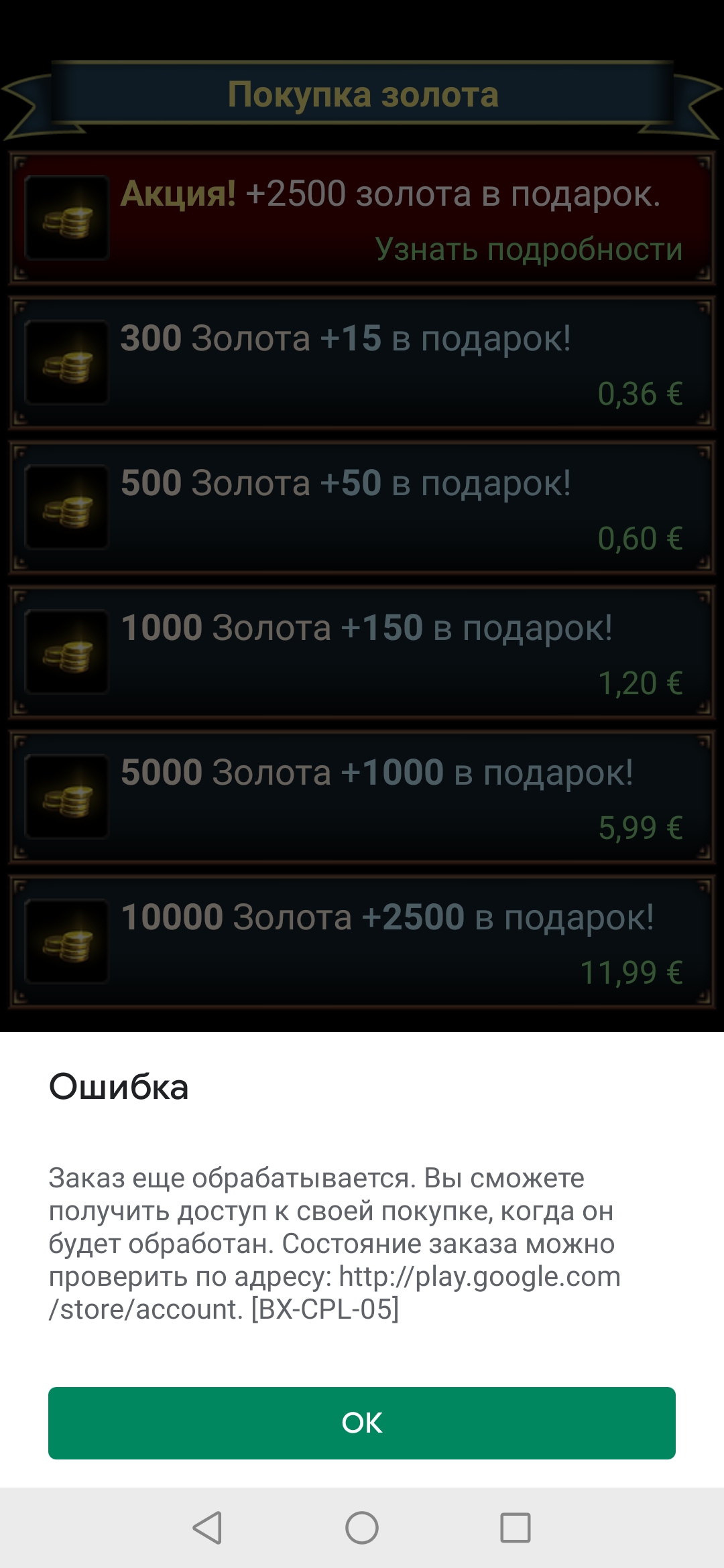This screenshot has height=1568, width=724.
Task: Tap the 11,99 € price label
Action: (x=631, y=973)
